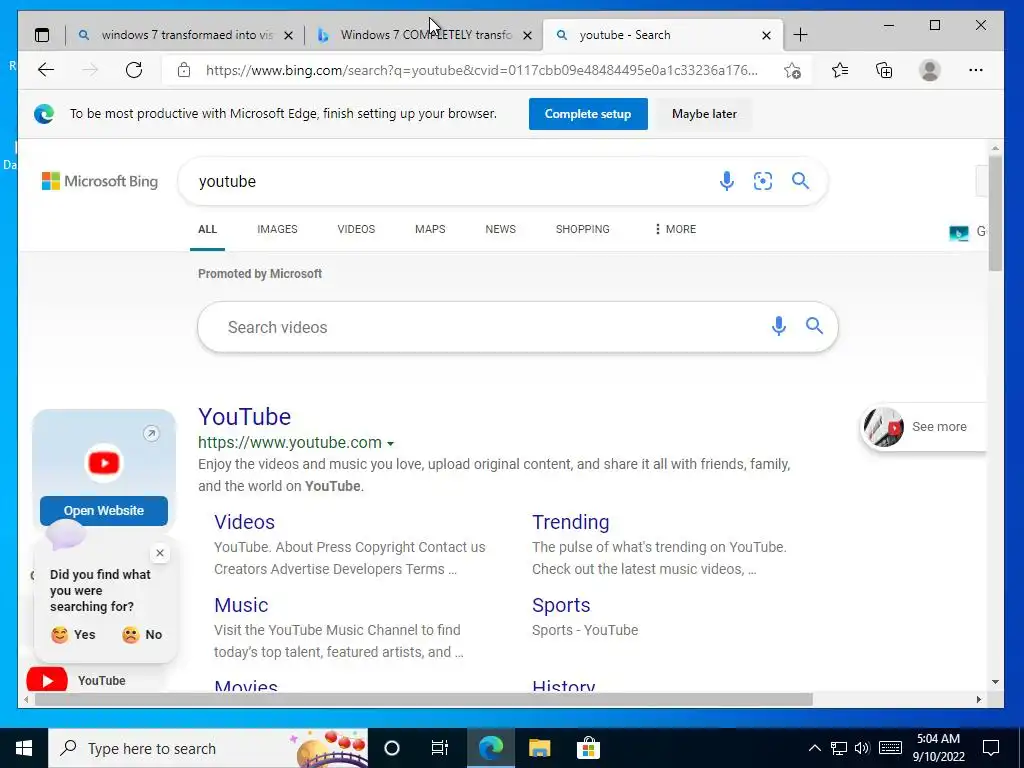Refresh the current page
This screenshot has width=1024, height=768.
134,70
